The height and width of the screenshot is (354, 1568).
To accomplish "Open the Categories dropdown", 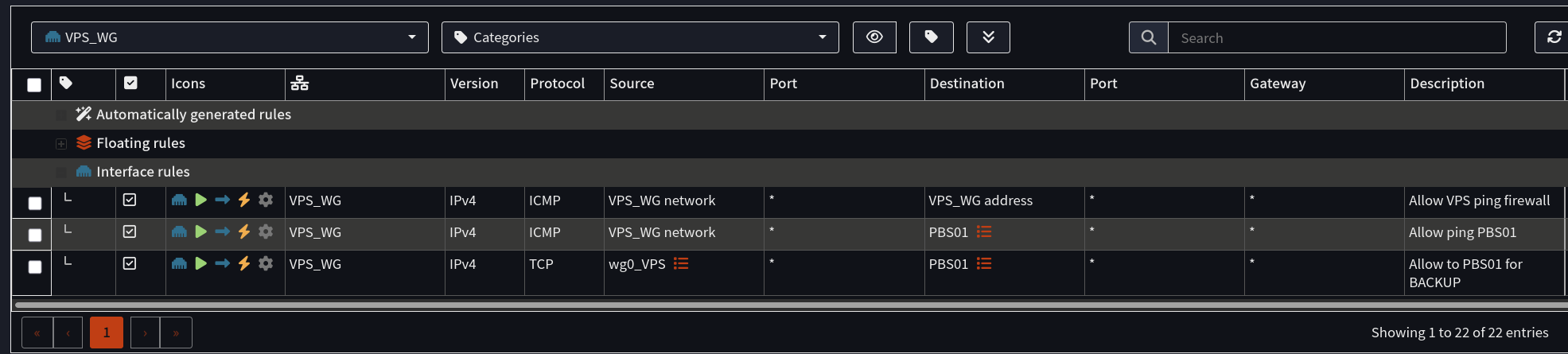I will (x=640, y=37).
